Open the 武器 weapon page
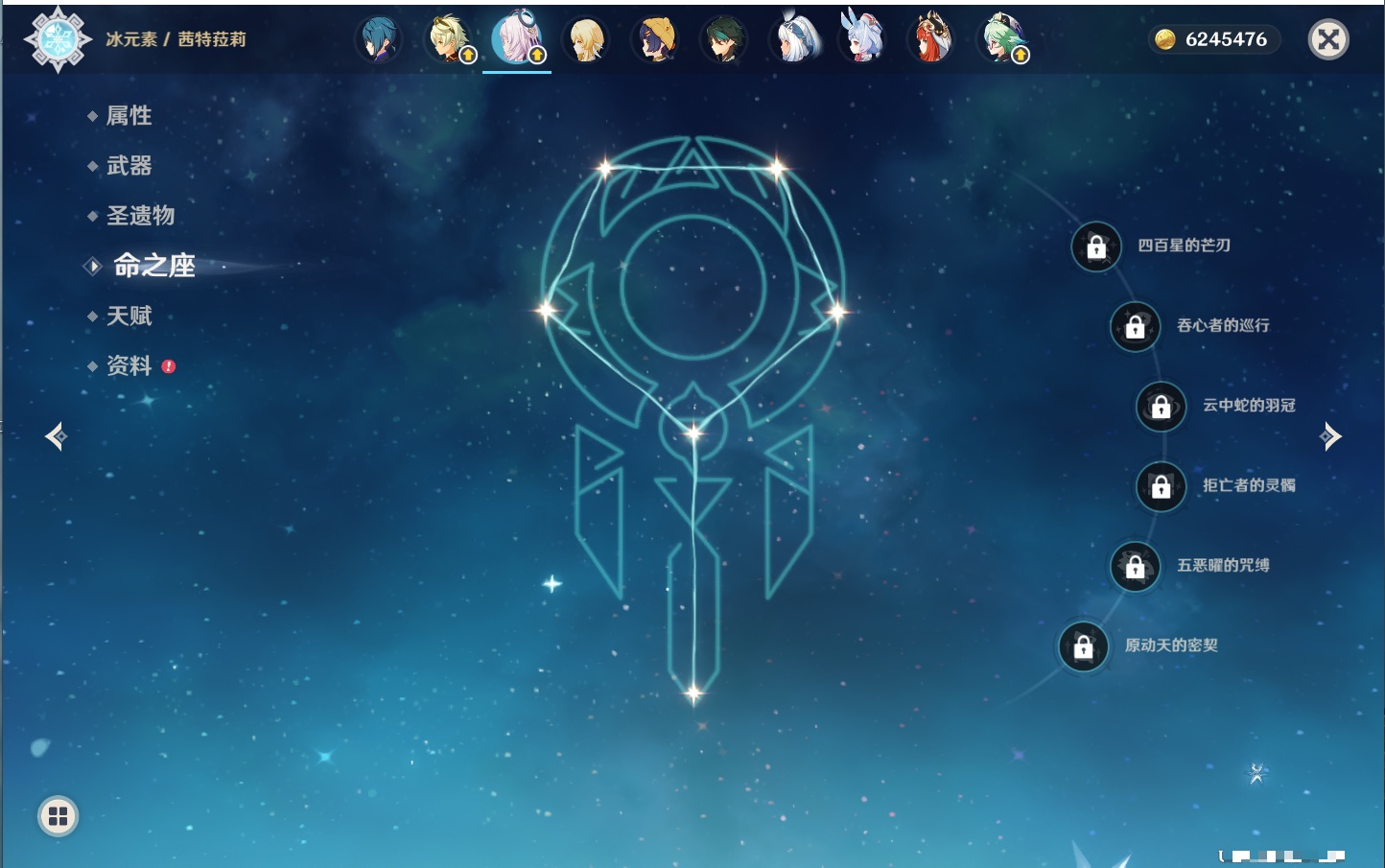Viewport: 1385px width, 868px height. pos(129,166)
